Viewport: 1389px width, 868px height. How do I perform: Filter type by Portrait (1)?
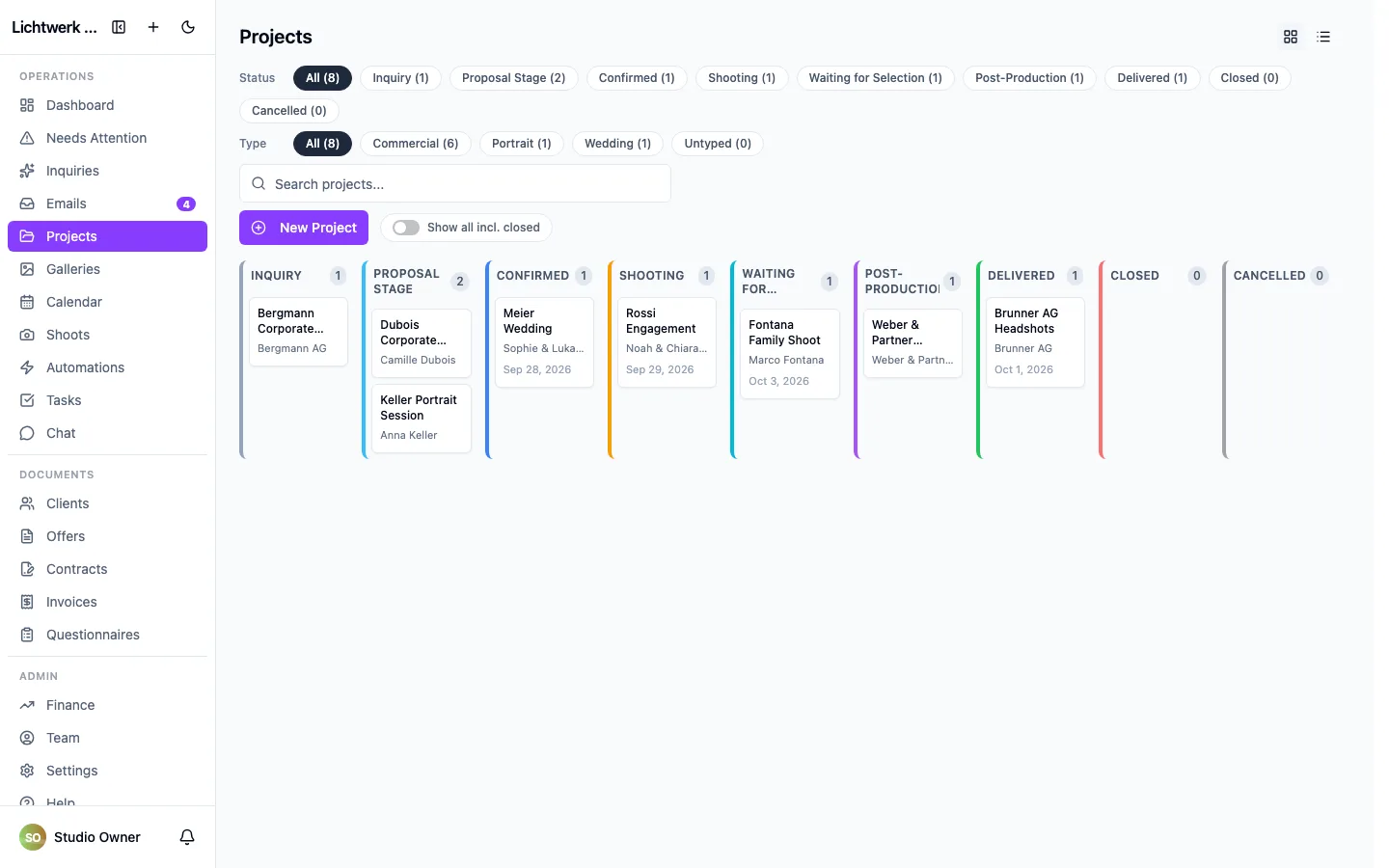point(521,144)
